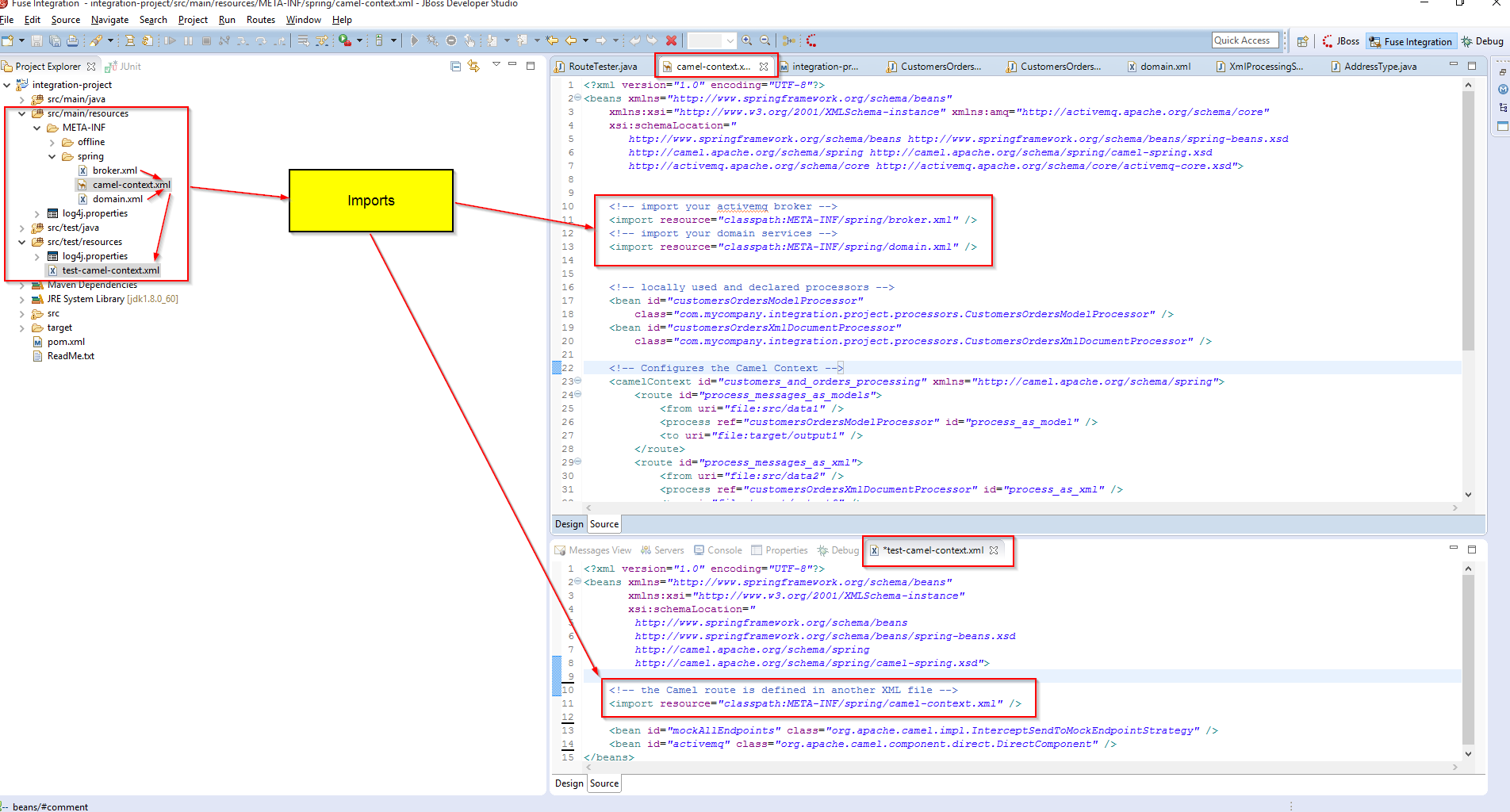This screenshot has width=1510, height=812.
Task: Click the Print toolbar icon
Action: click(73, 40)
